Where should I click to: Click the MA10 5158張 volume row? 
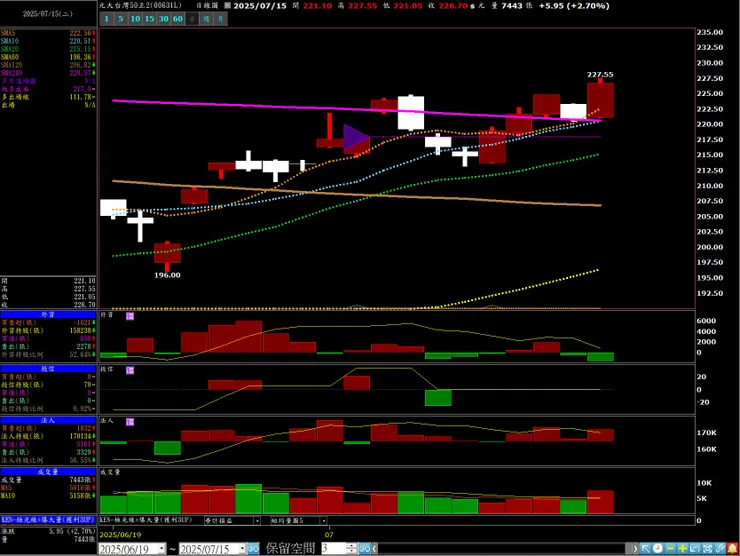click(x=48, y=496)
